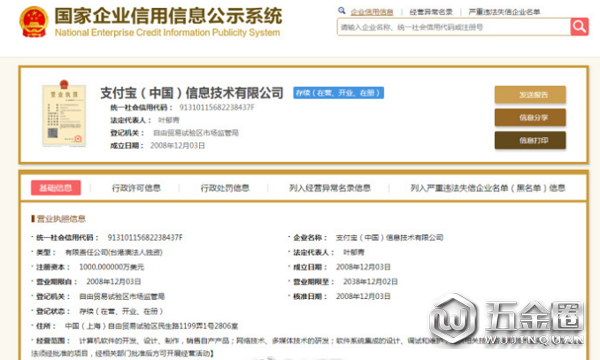600x360 pixels.
Task: Select the 经营异常名录 search category
Action: coord(431,12)
